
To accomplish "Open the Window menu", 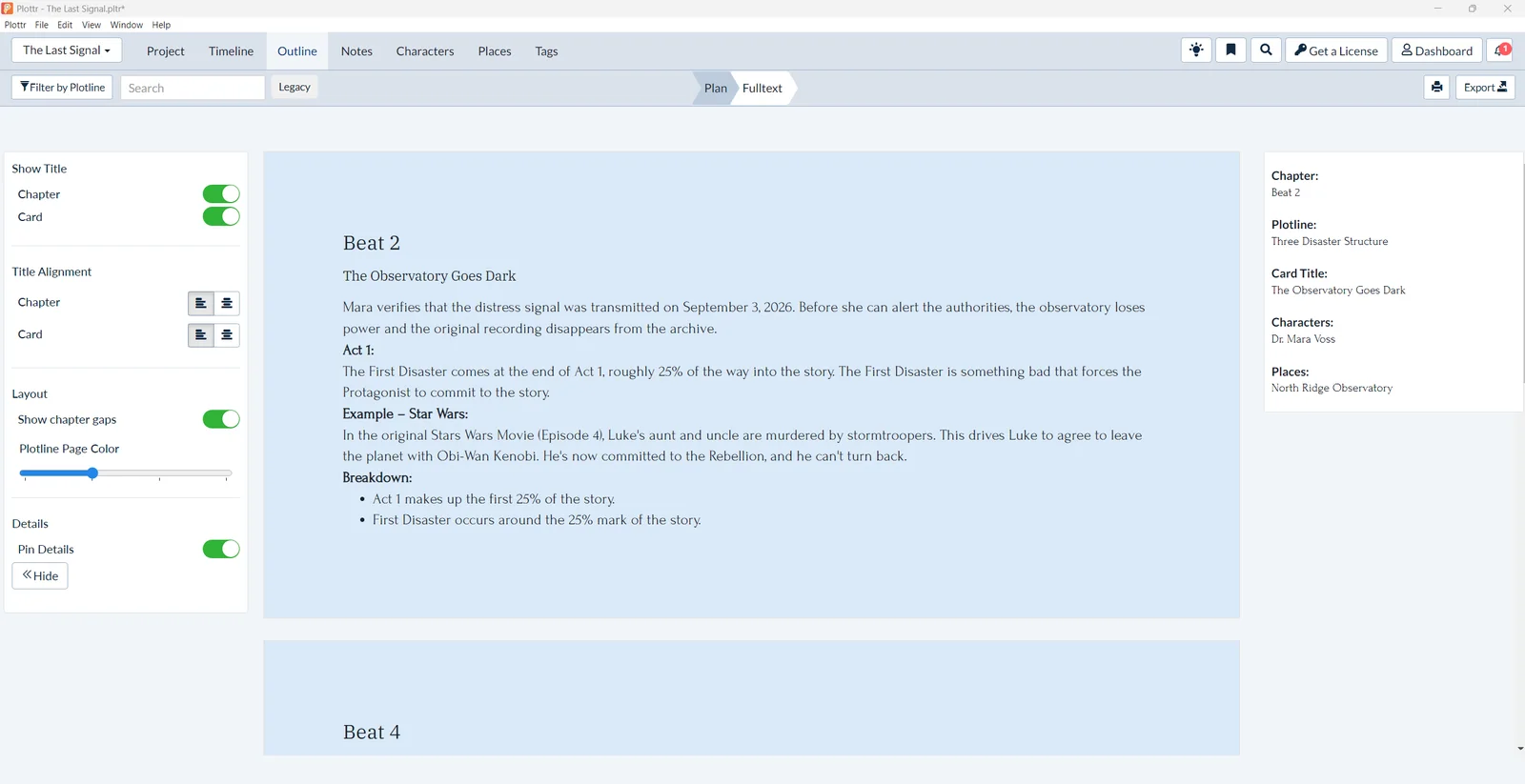I will (x=127, y=25).
